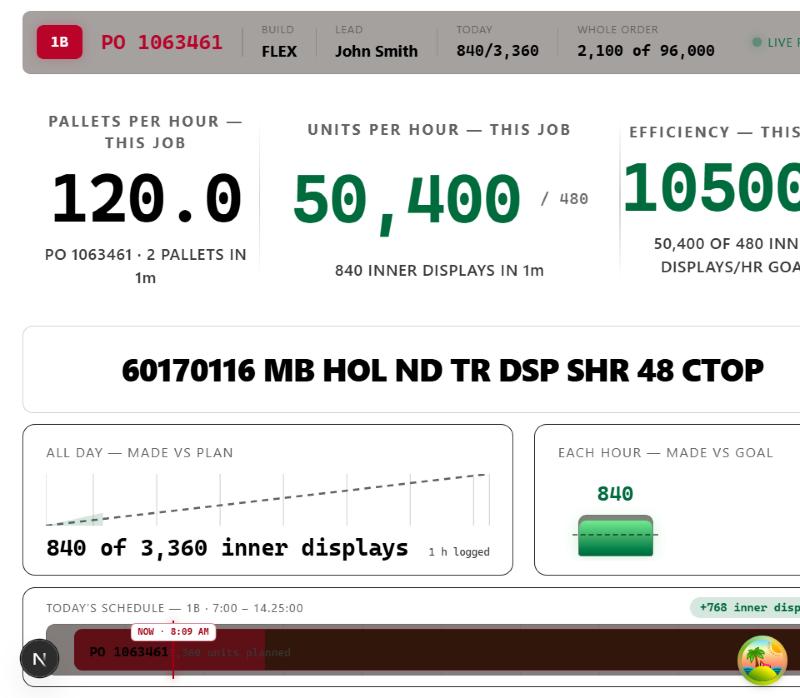Click Each Hour — Made vs Goal heading
This screenshot has height=698, width=800.
tap(665, 453)
